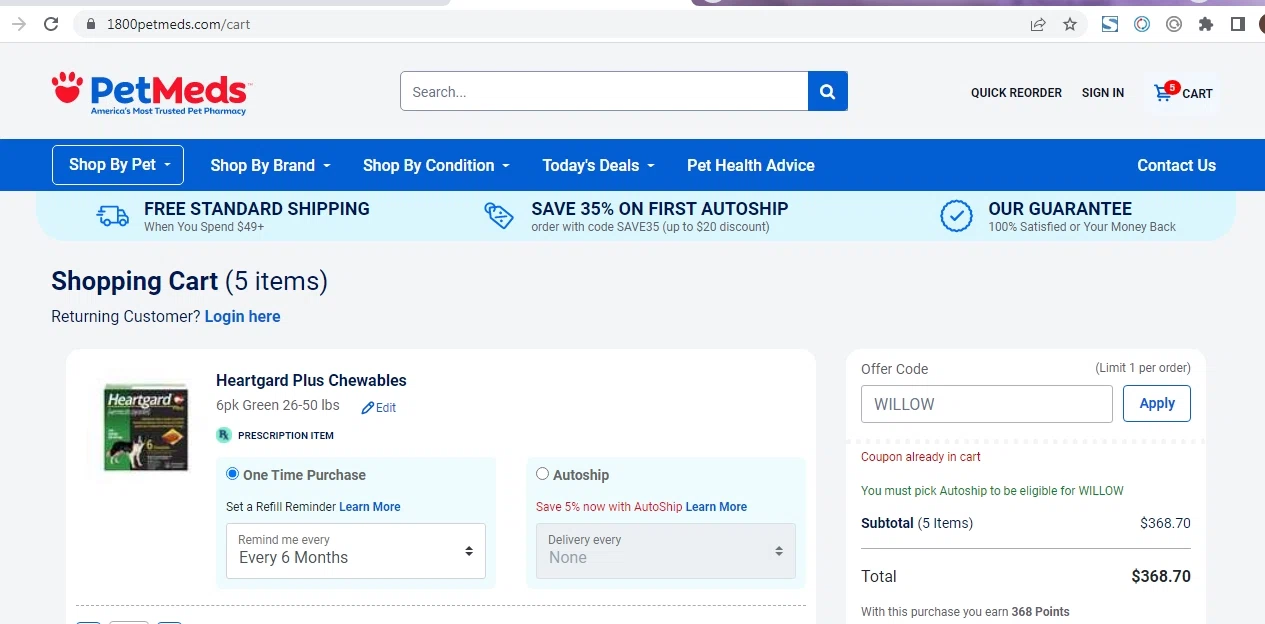Screen dimensions: 1265x624
Task: Select the Autoship radio button
Action: tap(543, 474)
